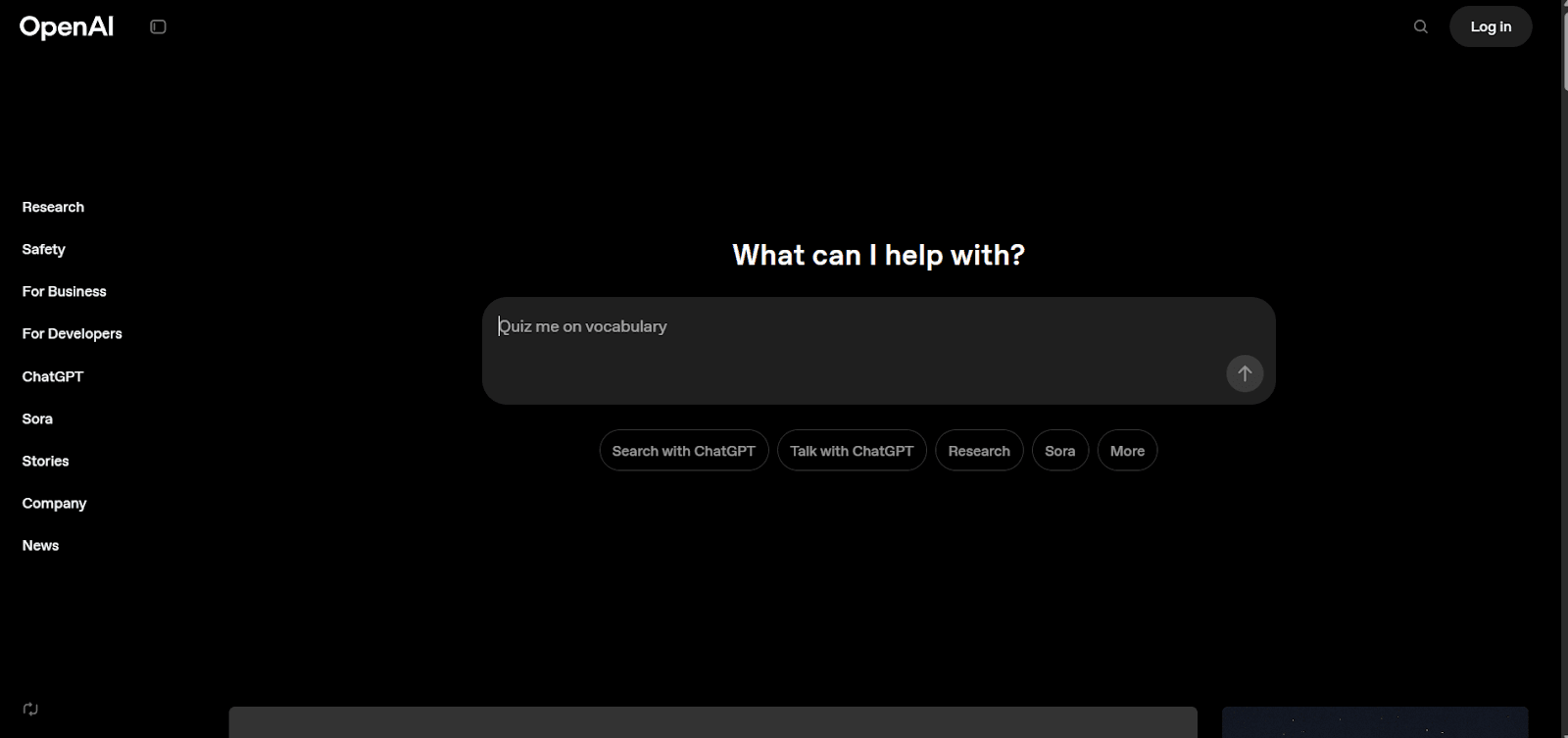Screen dimensions: 1568x738
Task: Open the search magnifier icon
Action: pos(1420,27)
